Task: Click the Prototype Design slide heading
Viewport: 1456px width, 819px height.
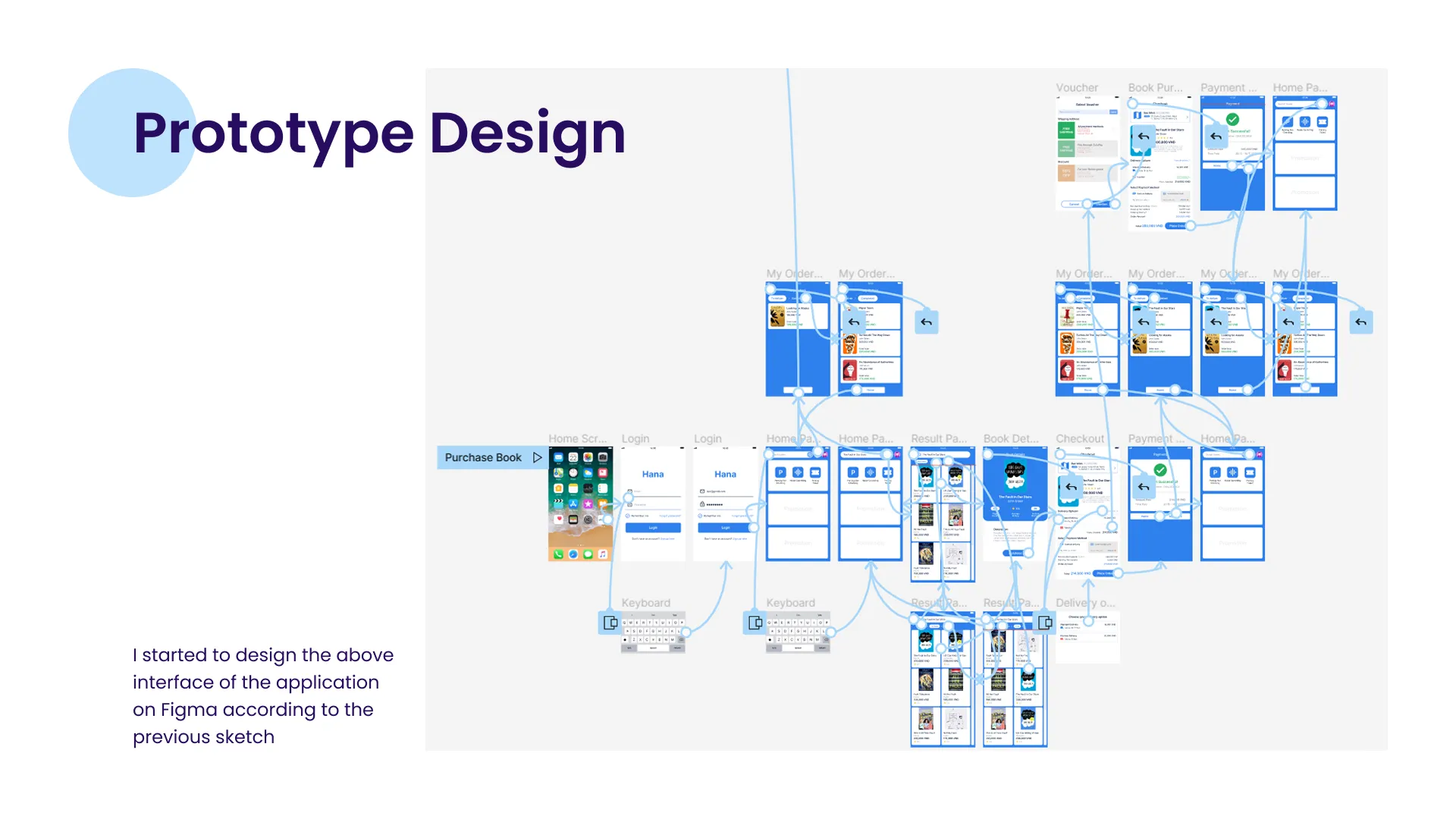Action: [x=379, y=133]
